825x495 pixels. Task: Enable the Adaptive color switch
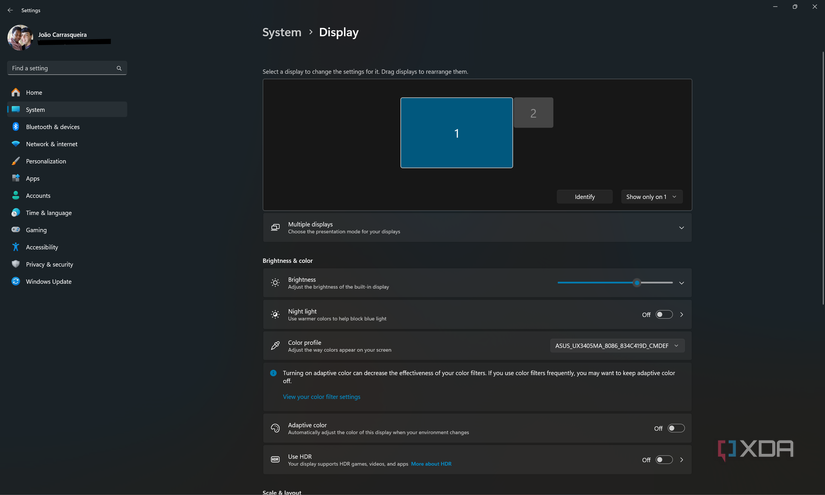coord(676,428)
